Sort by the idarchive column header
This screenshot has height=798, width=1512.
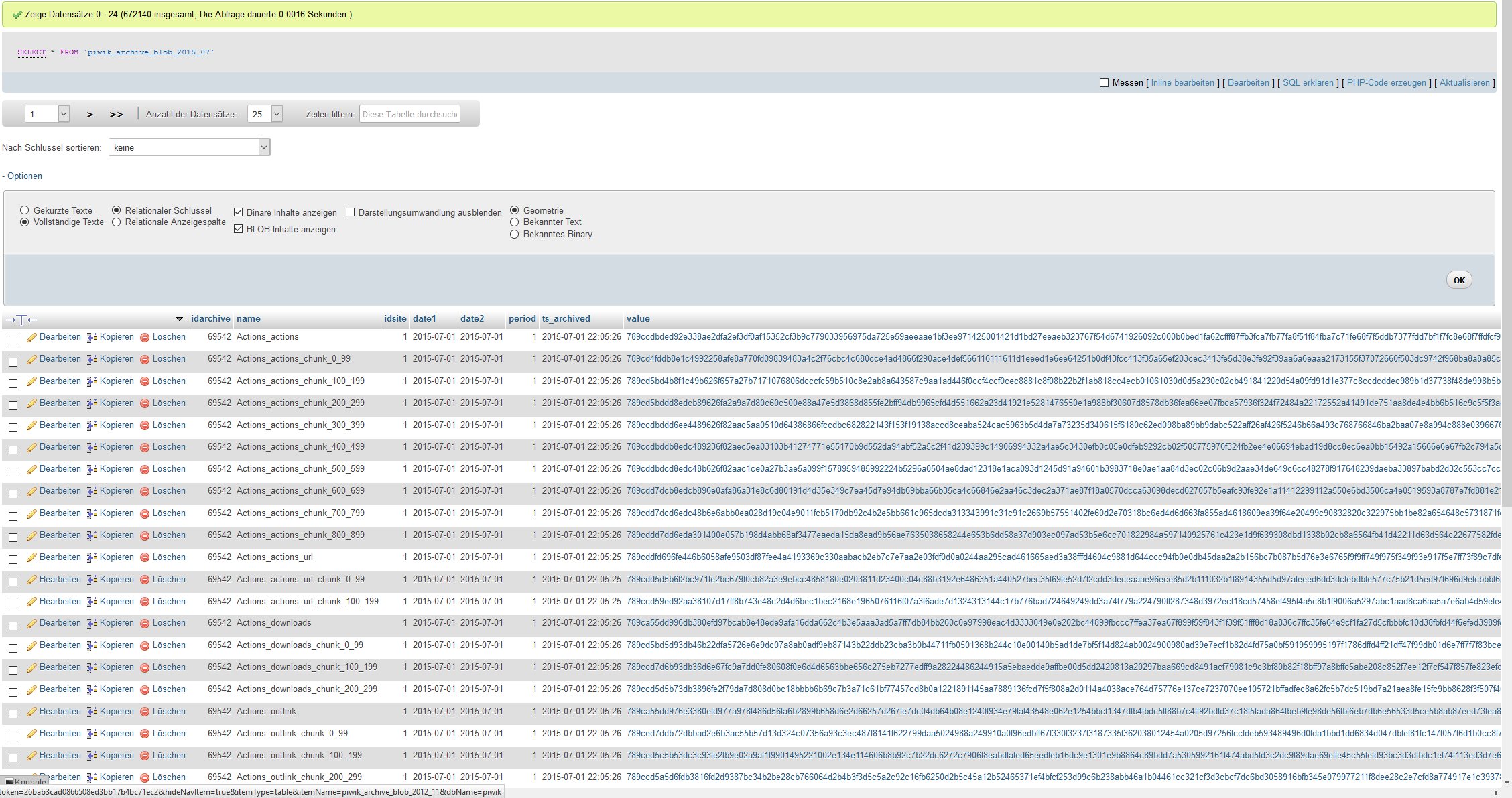coord(210,319)
